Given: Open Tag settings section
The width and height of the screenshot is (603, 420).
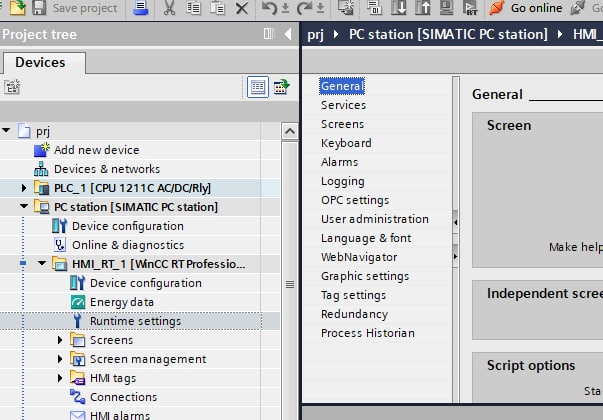Looking at the screenshot, I should pyautogui.click(x=353, y=295).
